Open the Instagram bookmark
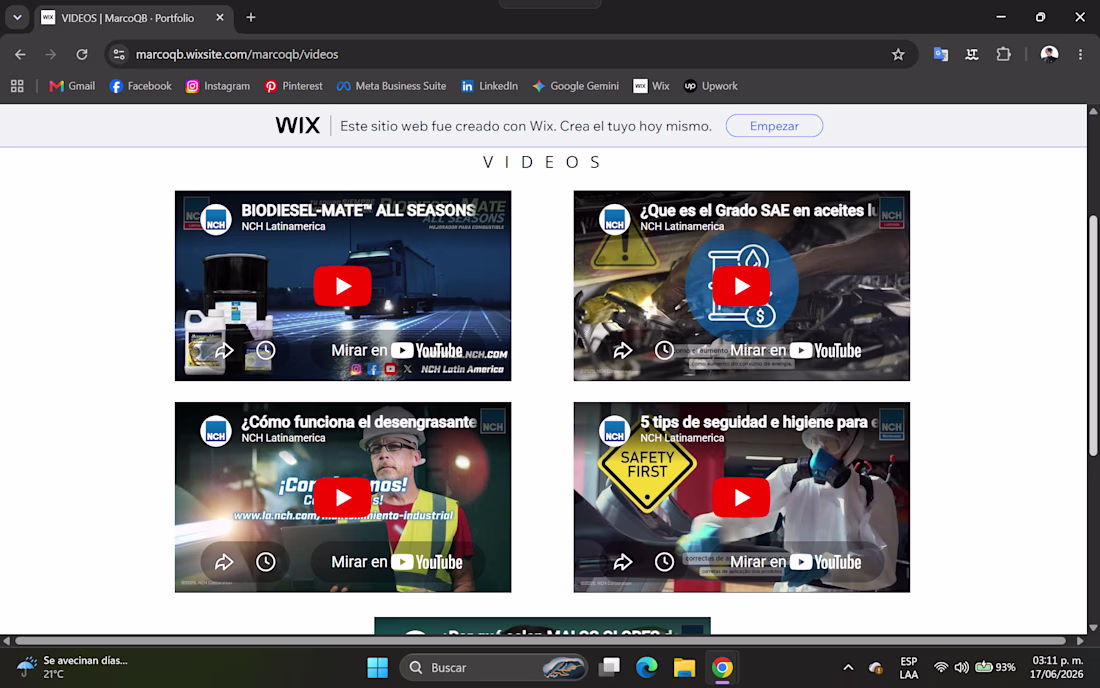This screenshot has width=1100, height=688. click(x=217, y=86)
